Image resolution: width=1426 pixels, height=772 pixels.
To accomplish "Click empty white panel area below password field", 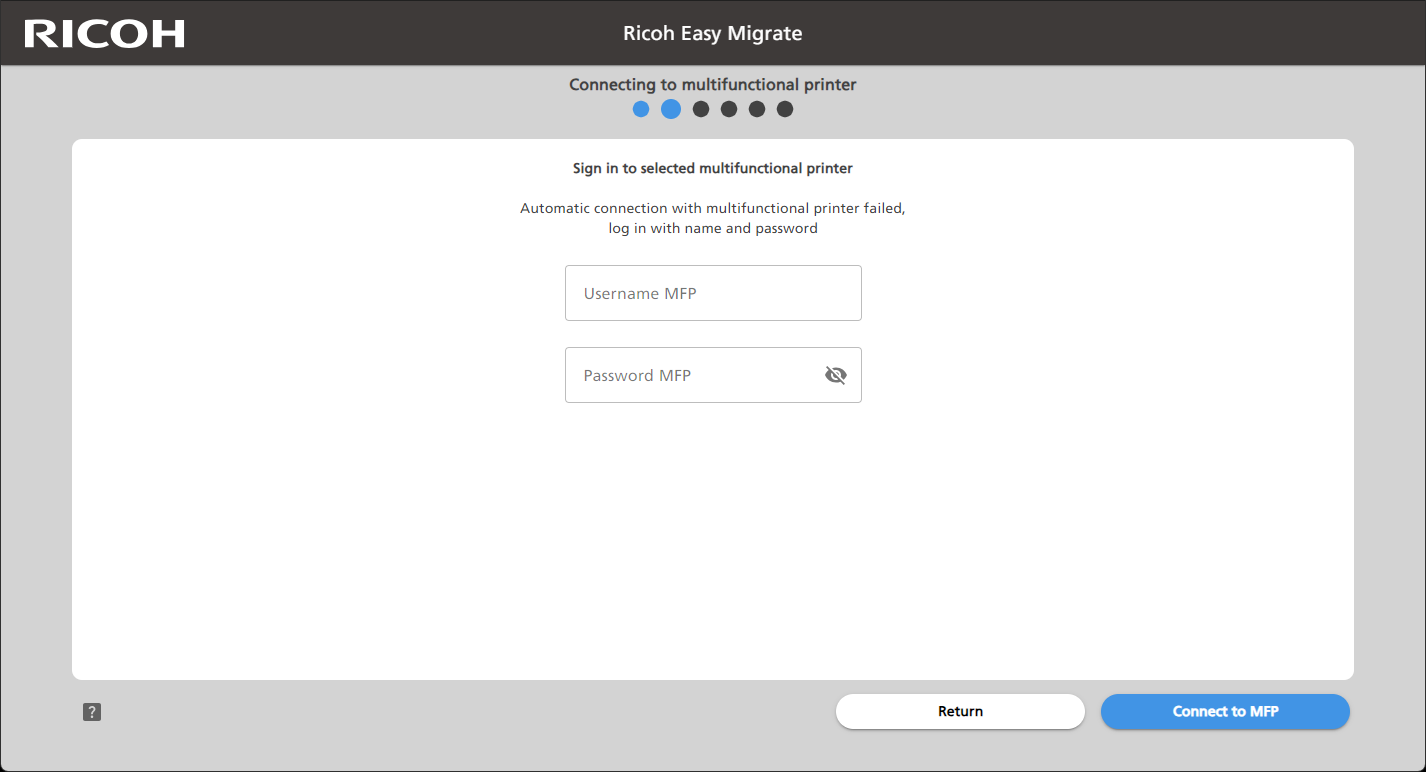I will pyautogui.click(x=712, y=540).
